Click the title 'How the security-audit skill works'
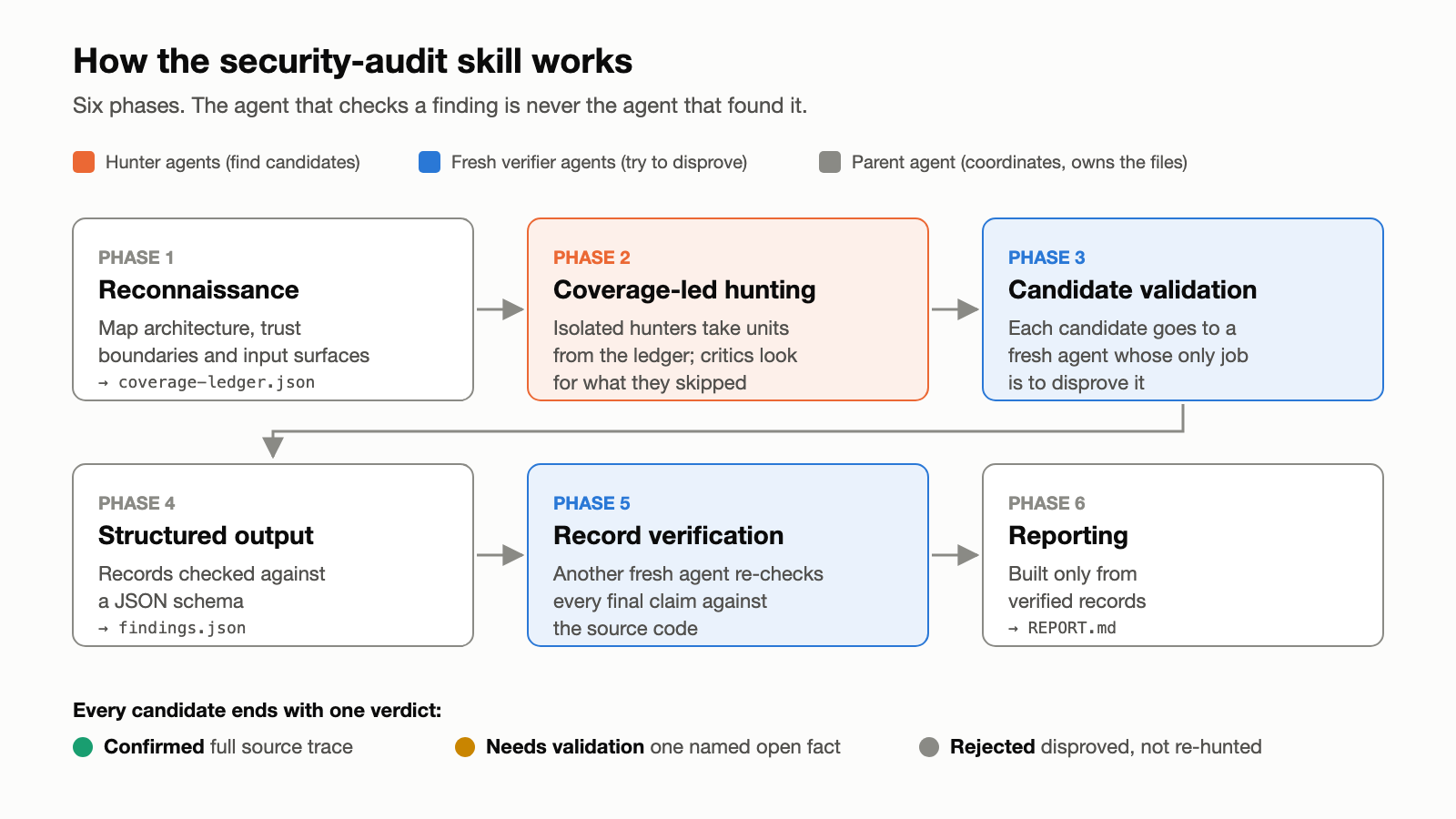Screen dimensions: 1456x819 (353, 61)
